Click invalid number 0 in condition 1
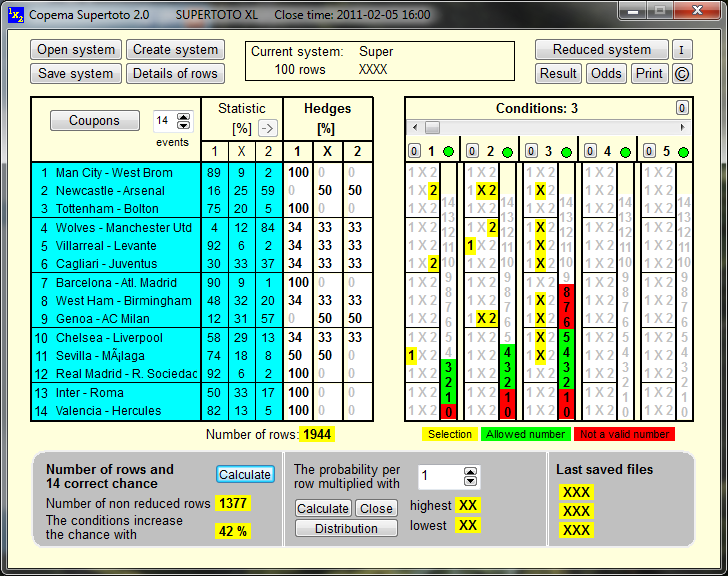The image size is (728, 576). pos(448,412)
